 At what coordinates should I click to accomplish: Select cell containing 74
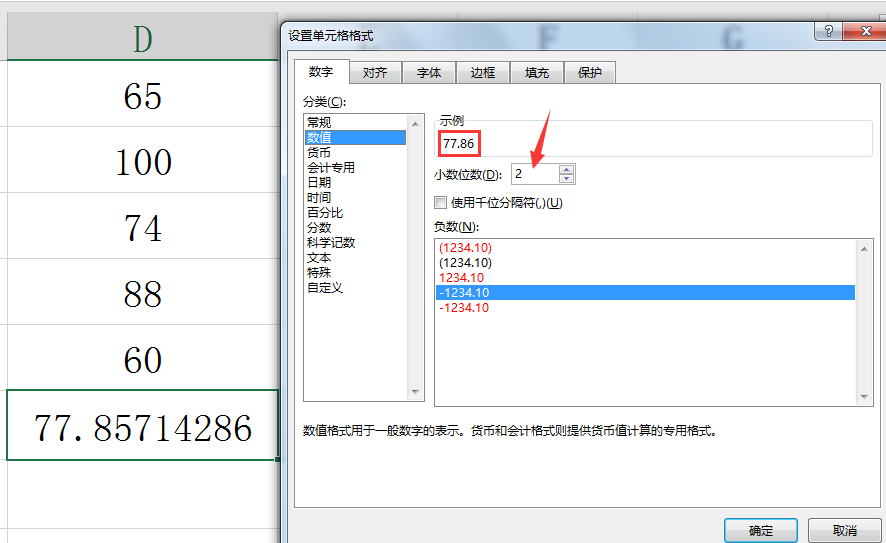point(142,226)
